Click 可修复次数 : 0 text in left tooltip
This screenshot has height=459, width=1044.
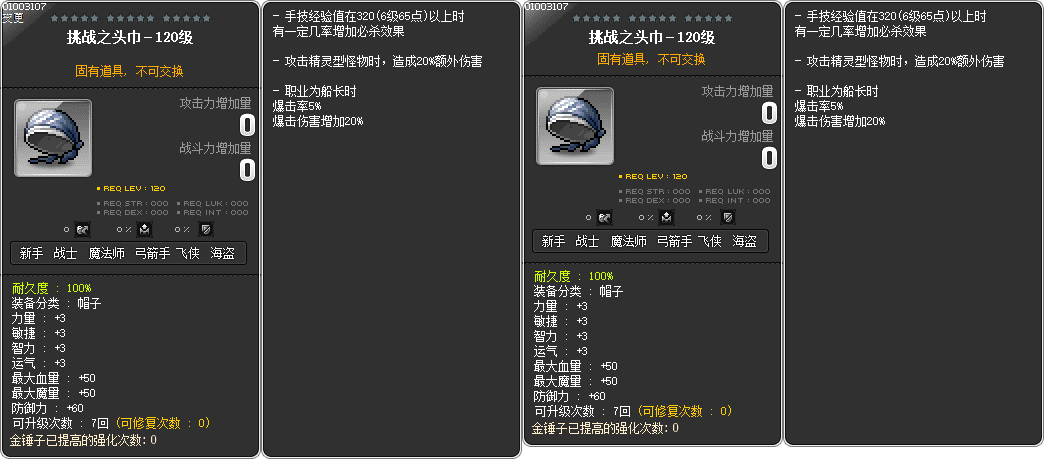163,422
